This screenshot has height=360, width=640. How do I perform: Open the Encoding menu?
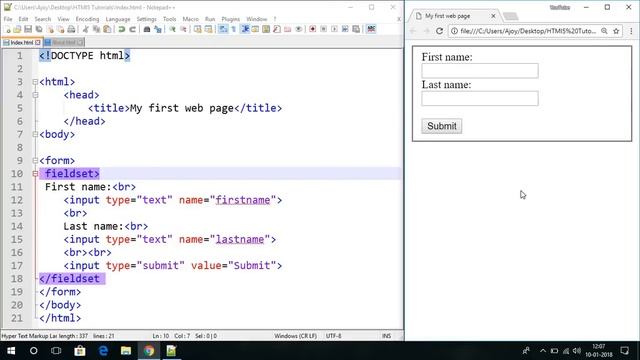(x=87, y=19)
